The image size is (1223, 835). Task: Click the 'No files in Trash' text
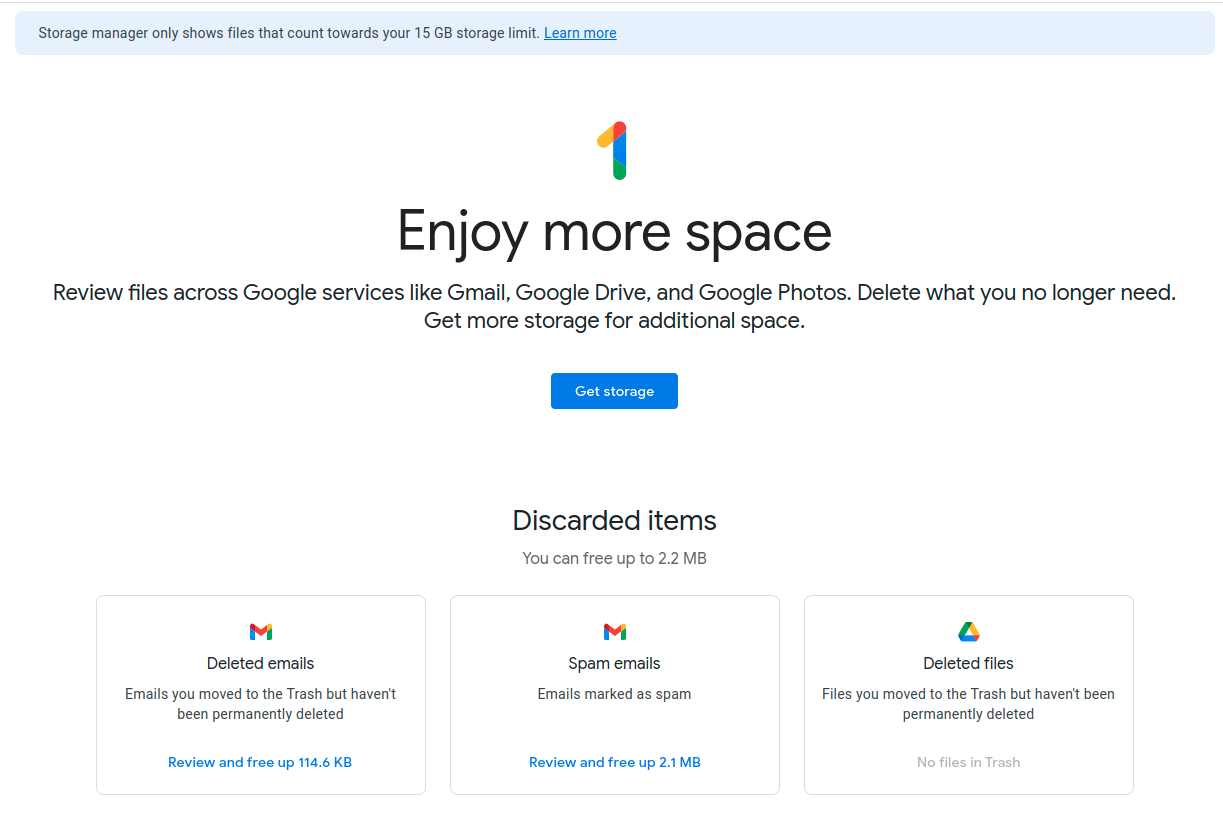969,762
